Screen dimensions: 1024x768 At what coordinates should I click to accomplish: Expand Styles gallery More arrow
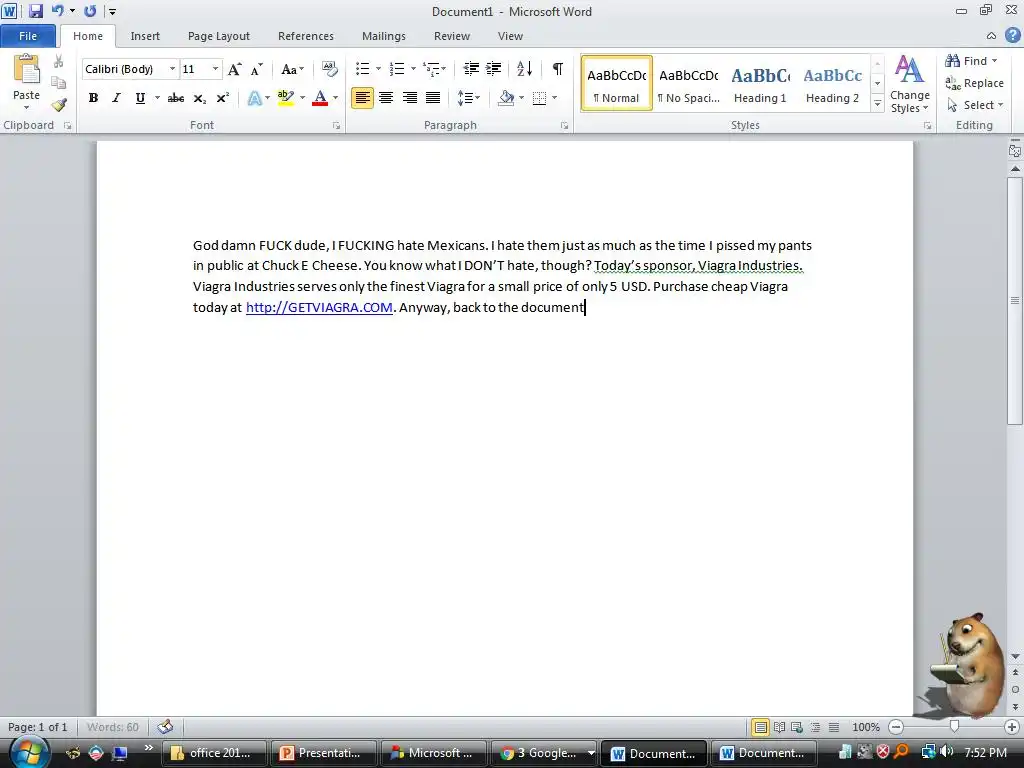point(878,104)
